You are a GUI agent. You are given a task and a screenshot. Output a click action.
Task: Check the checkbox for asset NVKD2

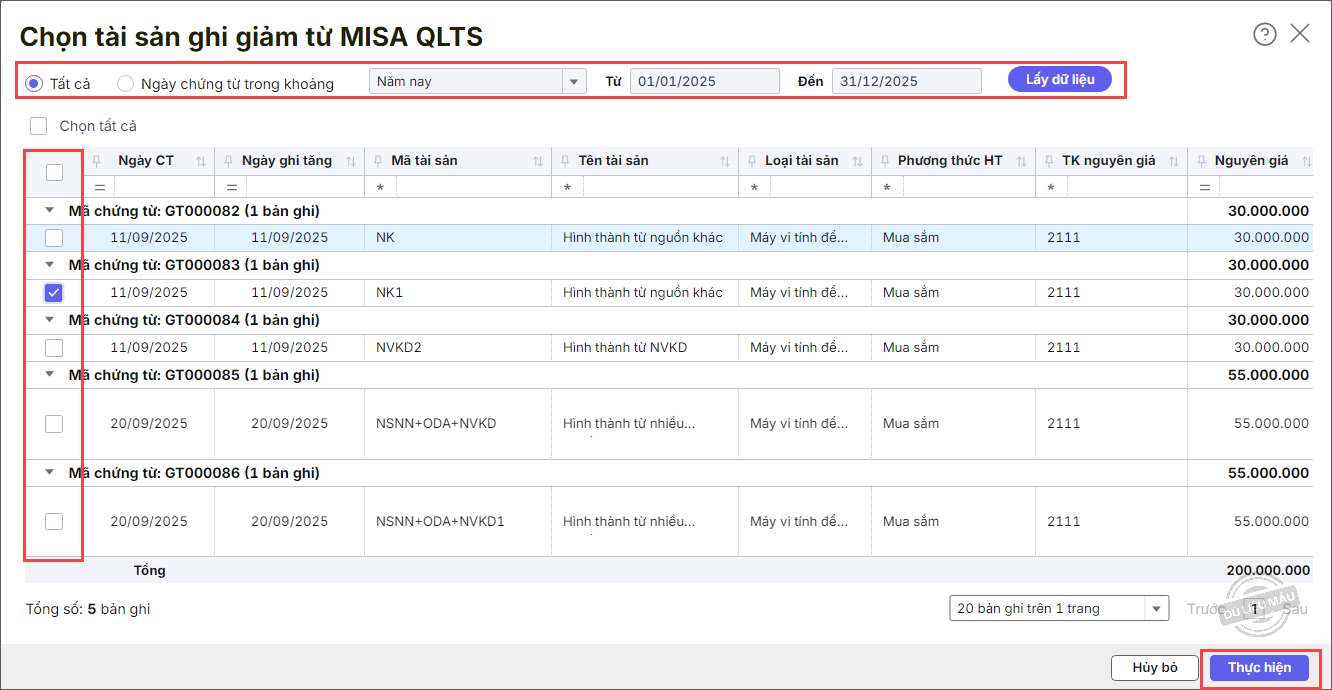click(x=54, y=348)
